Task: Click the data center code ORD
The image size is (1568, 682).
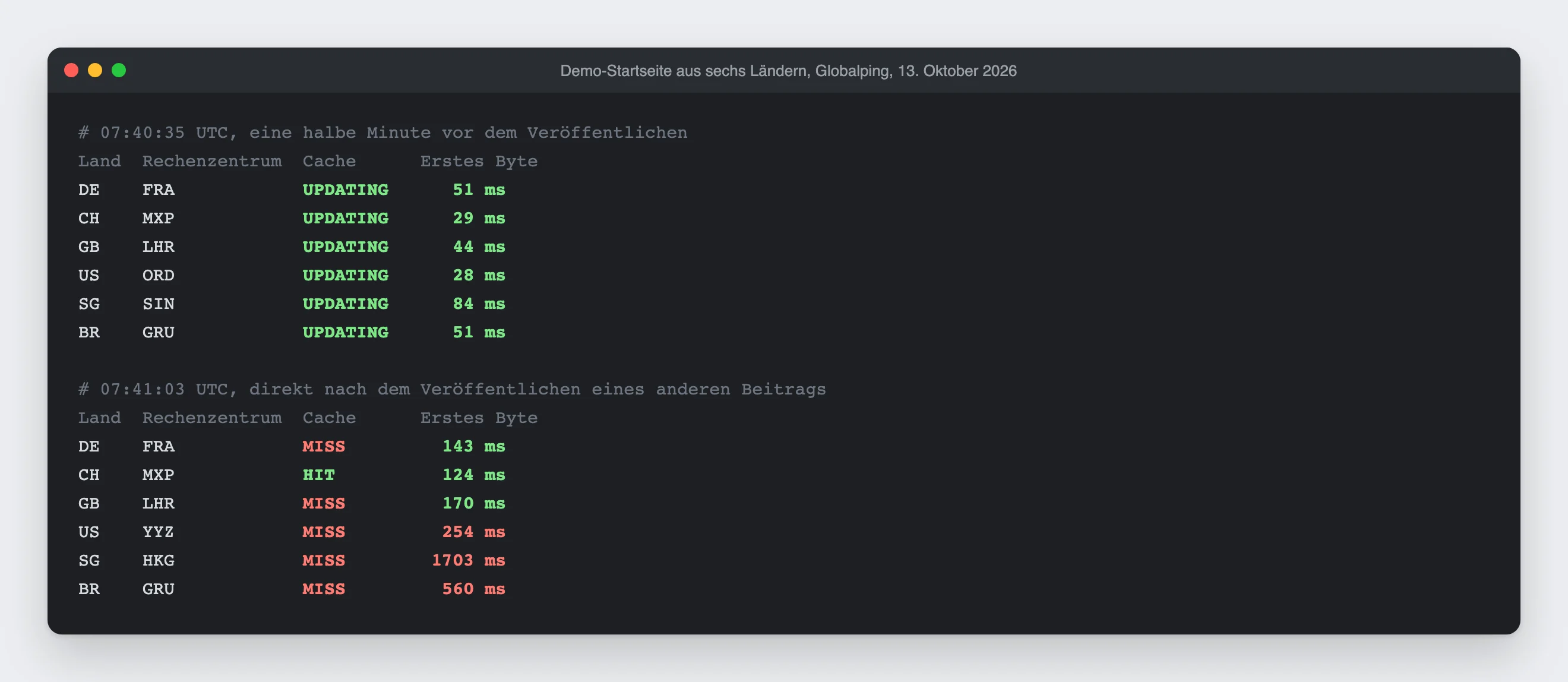Action: (x=158, y=275)
